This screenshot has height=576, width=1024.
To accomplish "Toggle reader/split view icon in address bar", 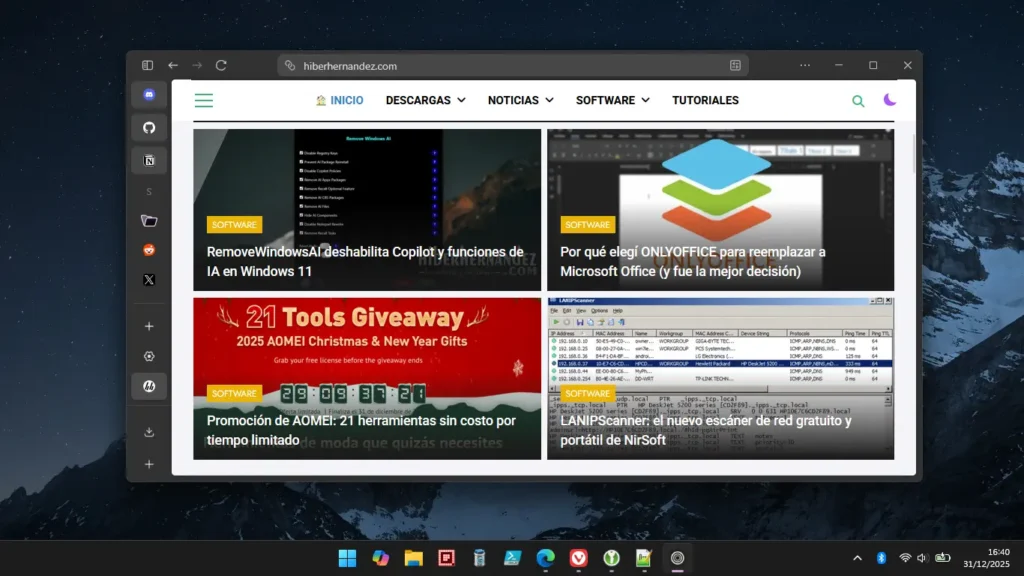I will 735,65.
